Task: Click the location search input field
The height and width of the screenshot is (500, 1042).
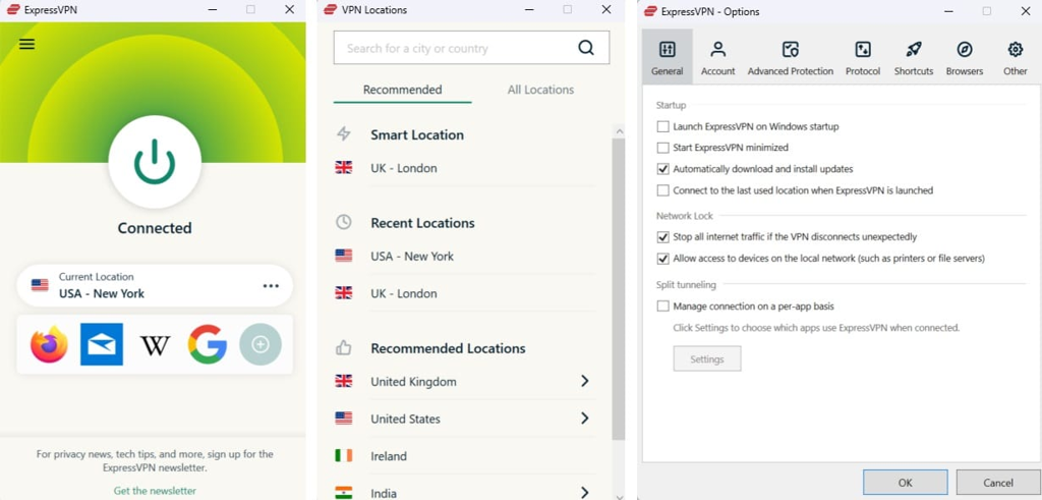Action: coord(455,48)
